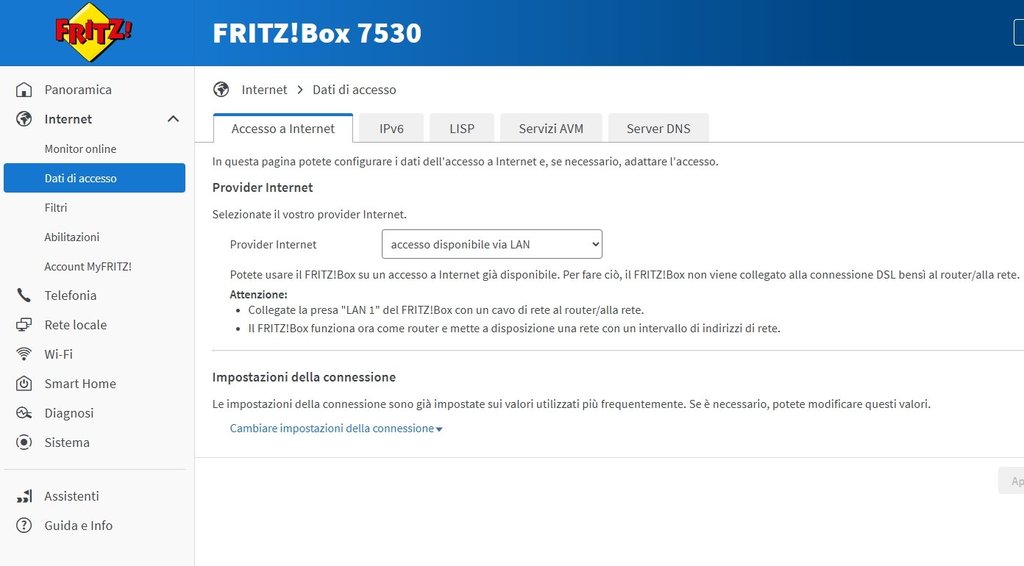The image size is (1024, 566).
Task: Open the Servizi AVM tab
Action: click(551, 129)
